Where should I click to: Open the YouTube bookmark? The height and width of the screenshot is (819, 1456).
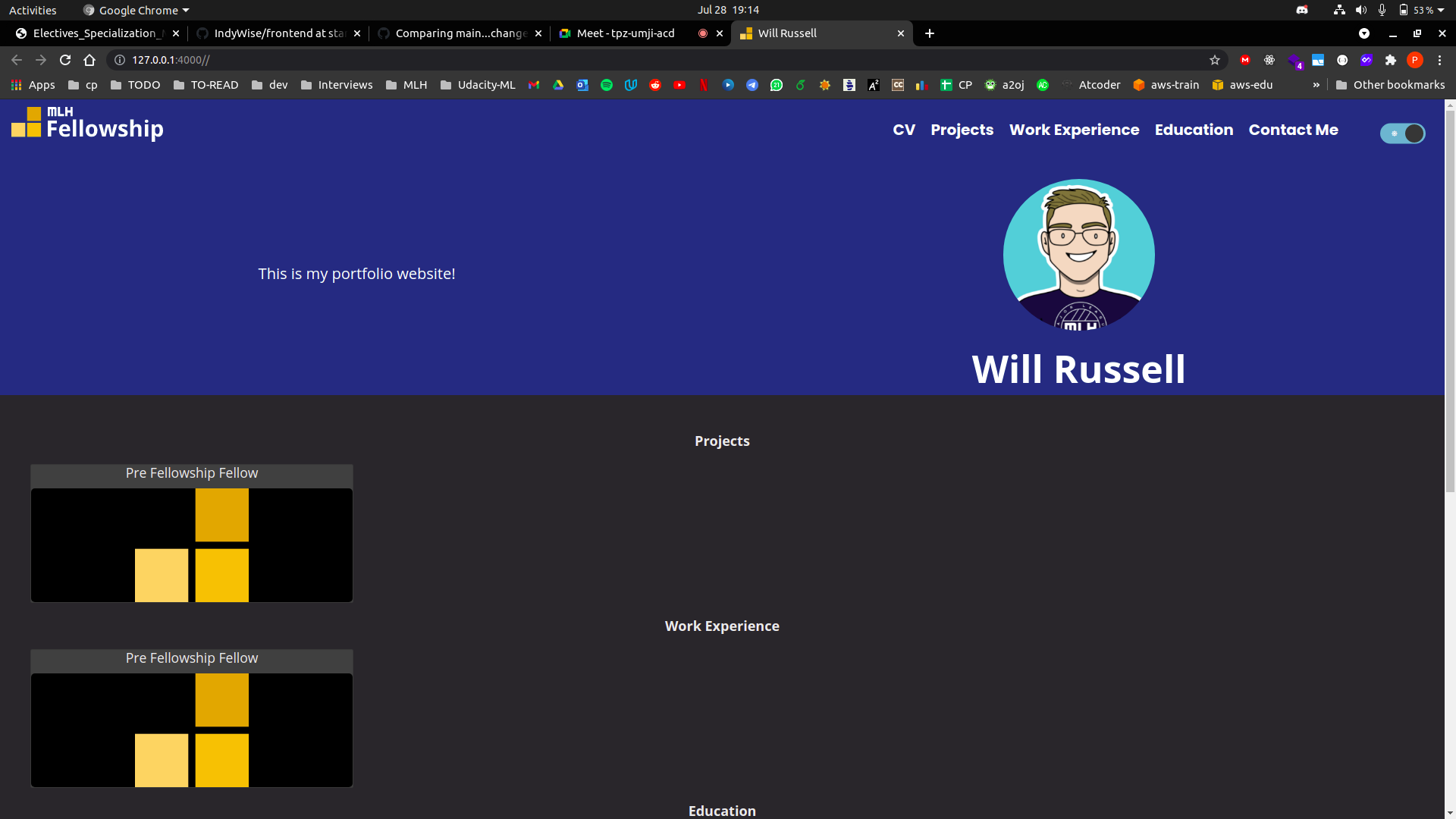click(679, 85)
